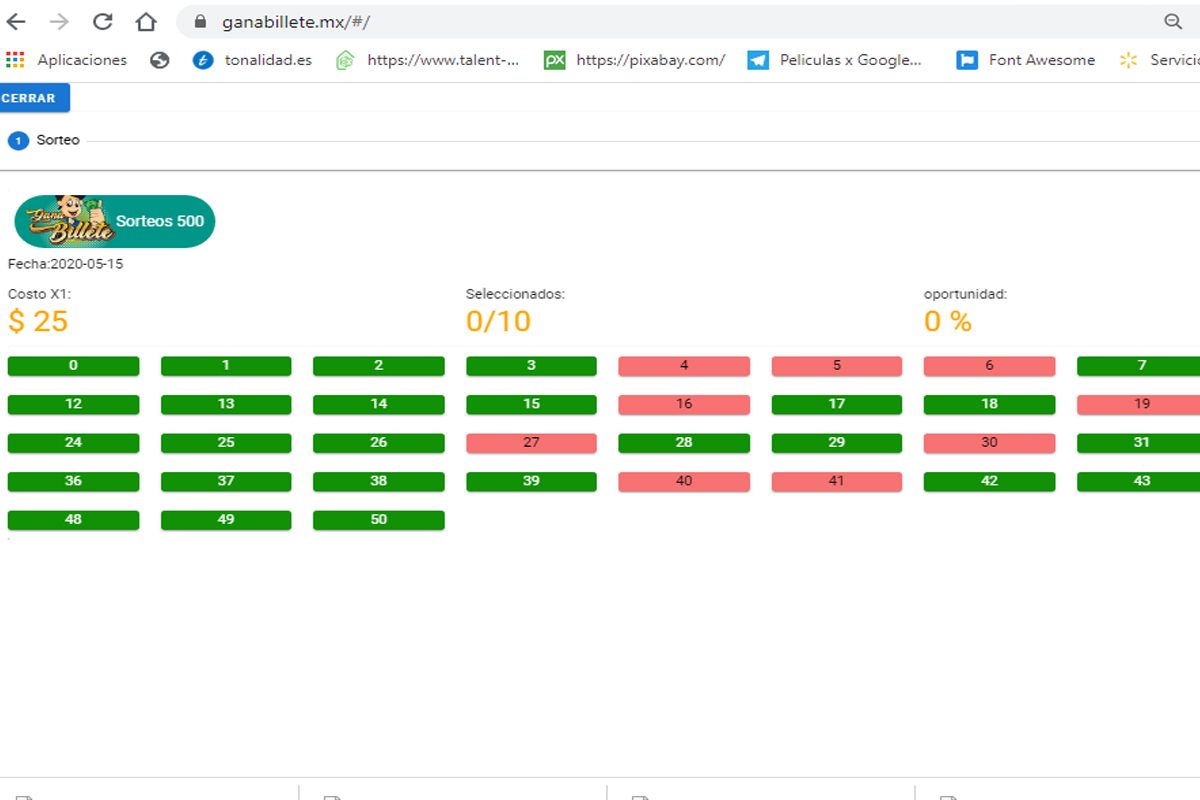Open the pixabay.com bookmark
The image size is (1200, 800).
tap(635, 60)
